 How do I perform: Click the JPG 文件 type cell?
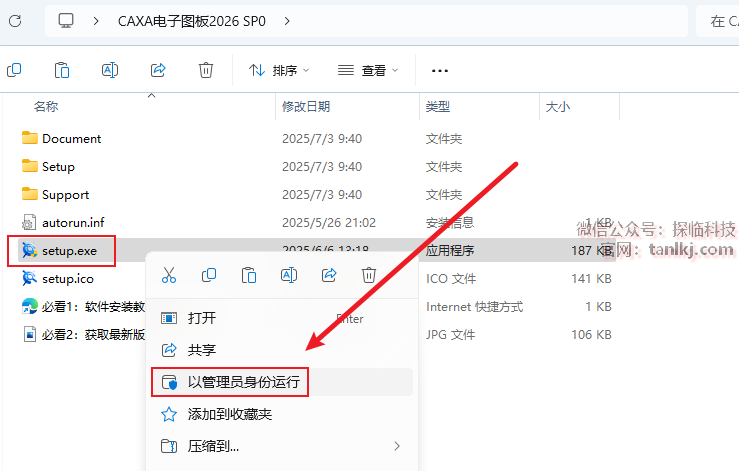[x=451, y=335]
